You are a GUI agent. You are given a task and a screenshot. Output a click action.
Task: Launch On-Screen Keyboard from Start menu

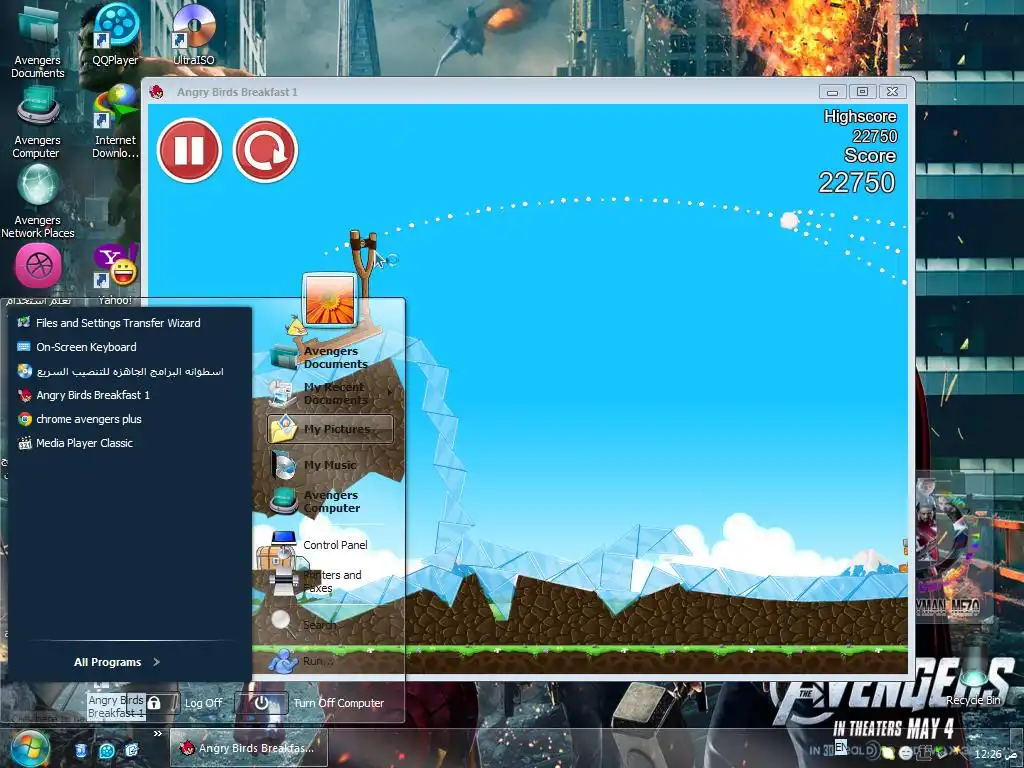(77, 347)
